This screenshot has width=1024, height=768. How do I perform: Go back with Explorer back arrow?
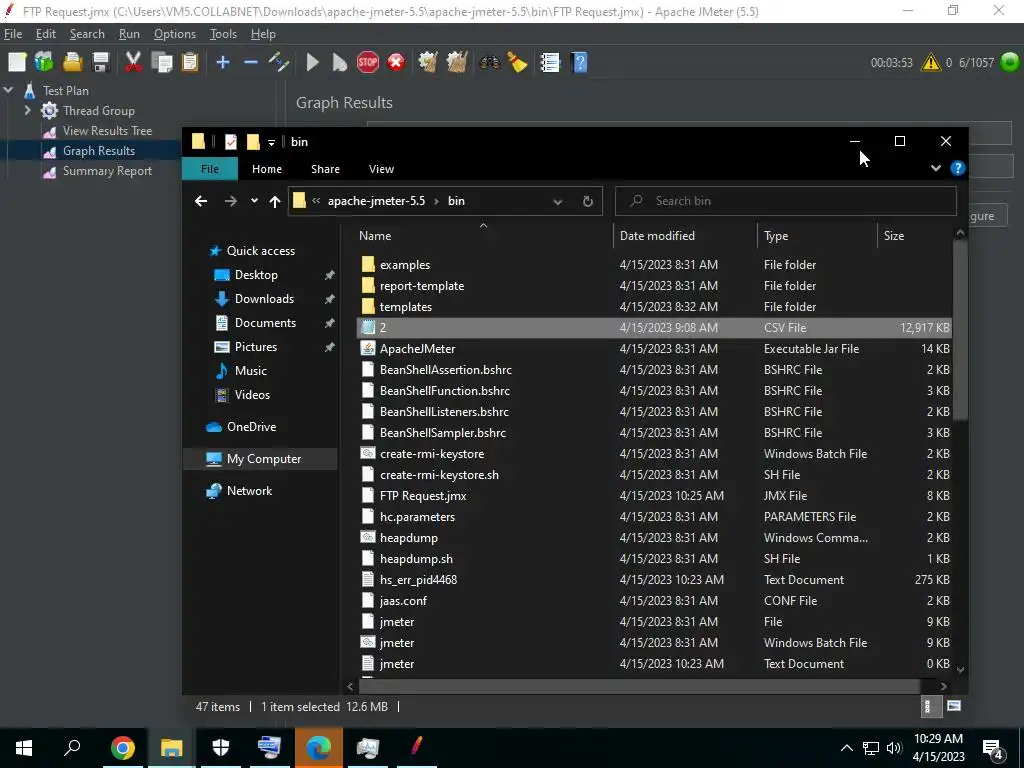coord(201,201)
